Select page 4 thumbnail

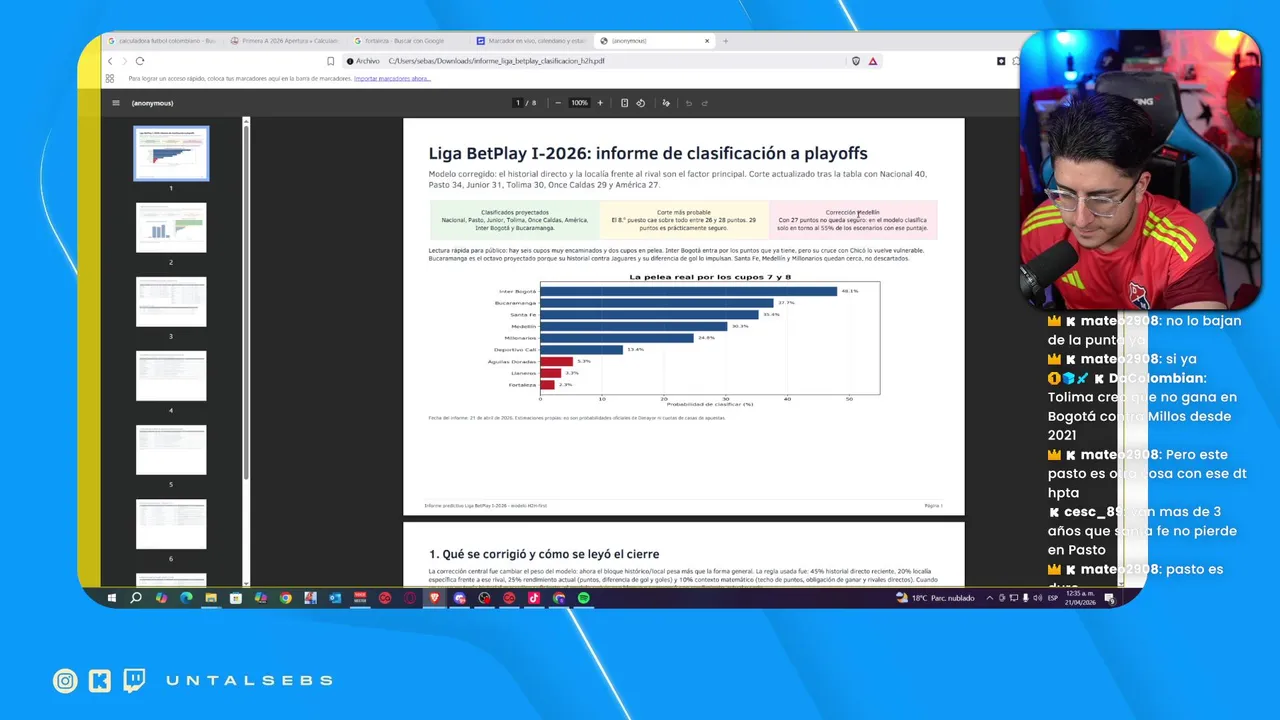click(x=171, y=375)
